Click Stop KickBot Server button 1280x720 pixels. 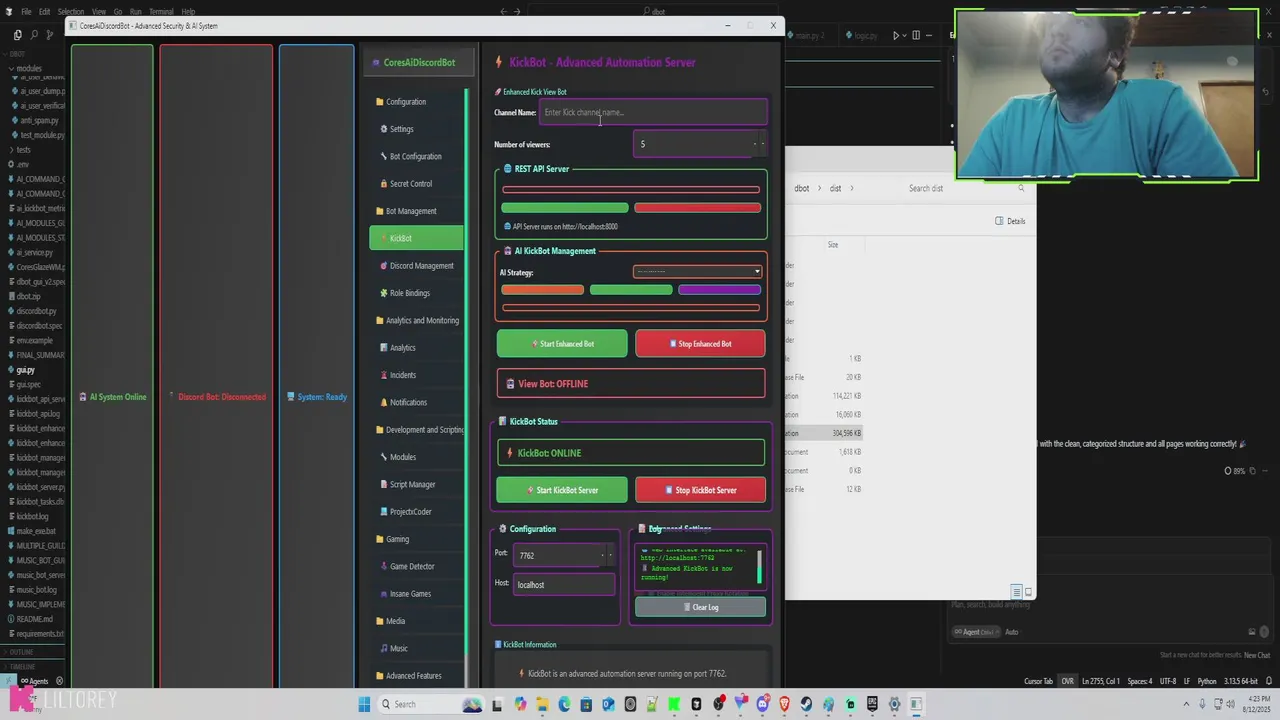point(700,490)
